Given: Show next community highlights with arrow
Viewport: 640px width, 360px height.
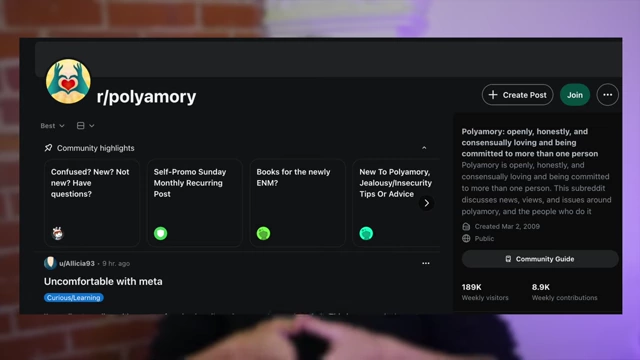Looking at the screenshot, I should [426, 203].
